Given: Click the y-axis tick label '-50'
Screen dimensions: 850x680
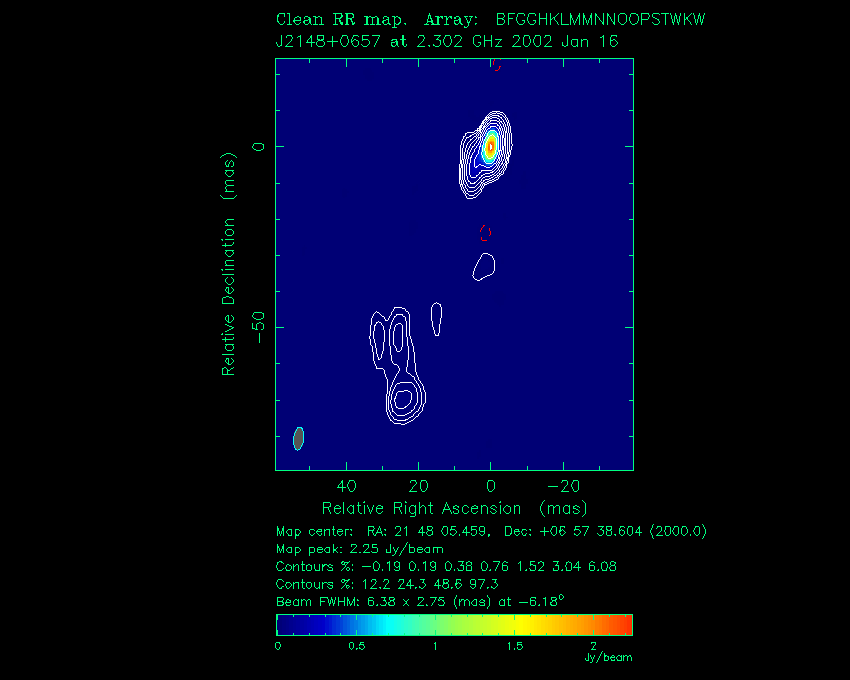Looking at the screenshot, I should 259,328.
